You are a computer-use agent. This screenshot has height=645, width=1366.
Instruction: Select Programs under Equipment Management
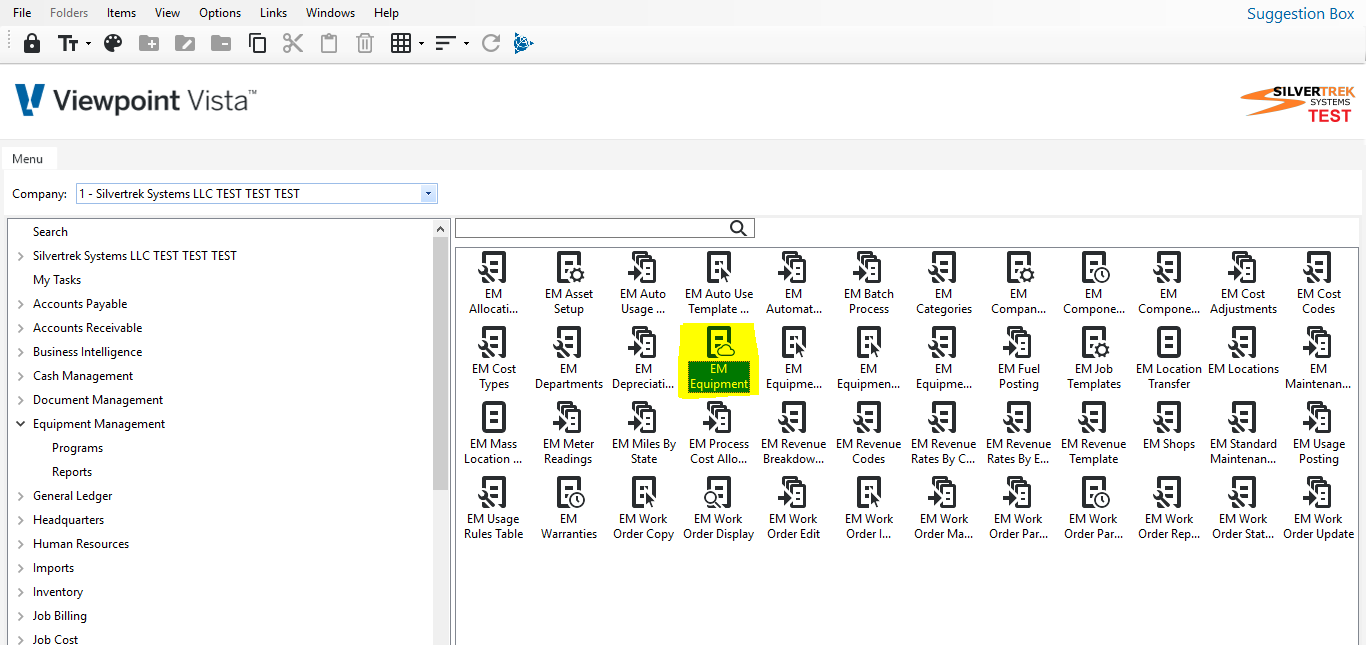click(78, 448)
